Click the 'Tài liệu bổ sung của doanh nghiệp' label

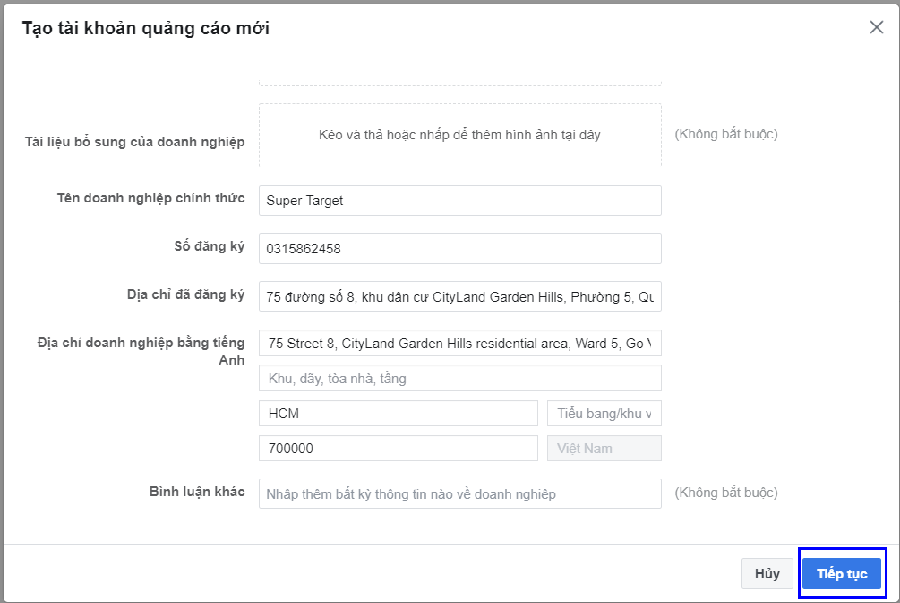135,142
